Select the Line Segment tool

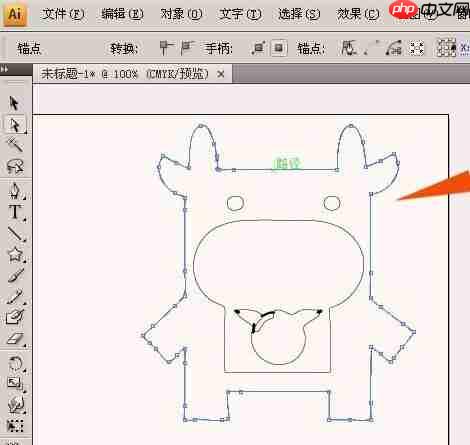point(15,234)
